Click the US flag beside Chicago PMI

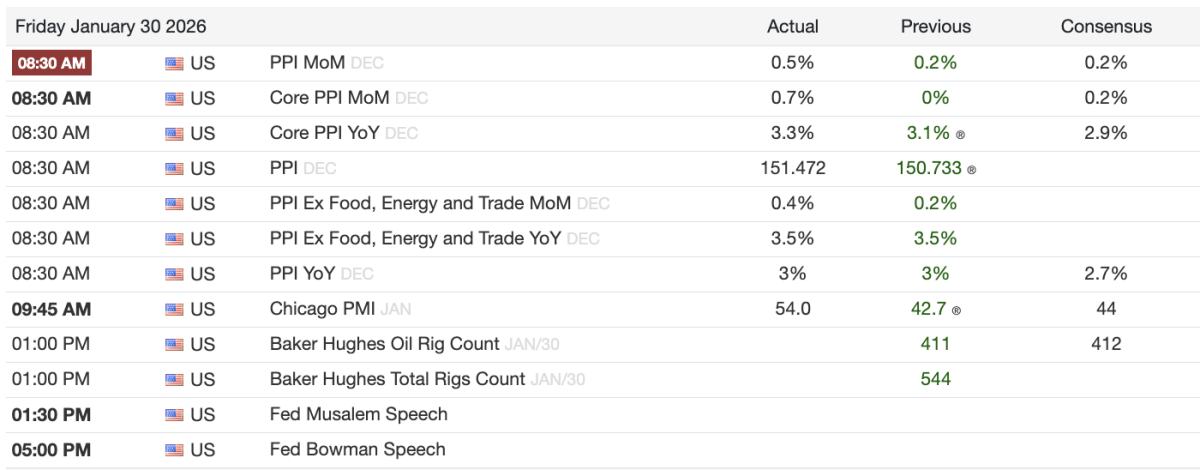(x=174, y=310)
